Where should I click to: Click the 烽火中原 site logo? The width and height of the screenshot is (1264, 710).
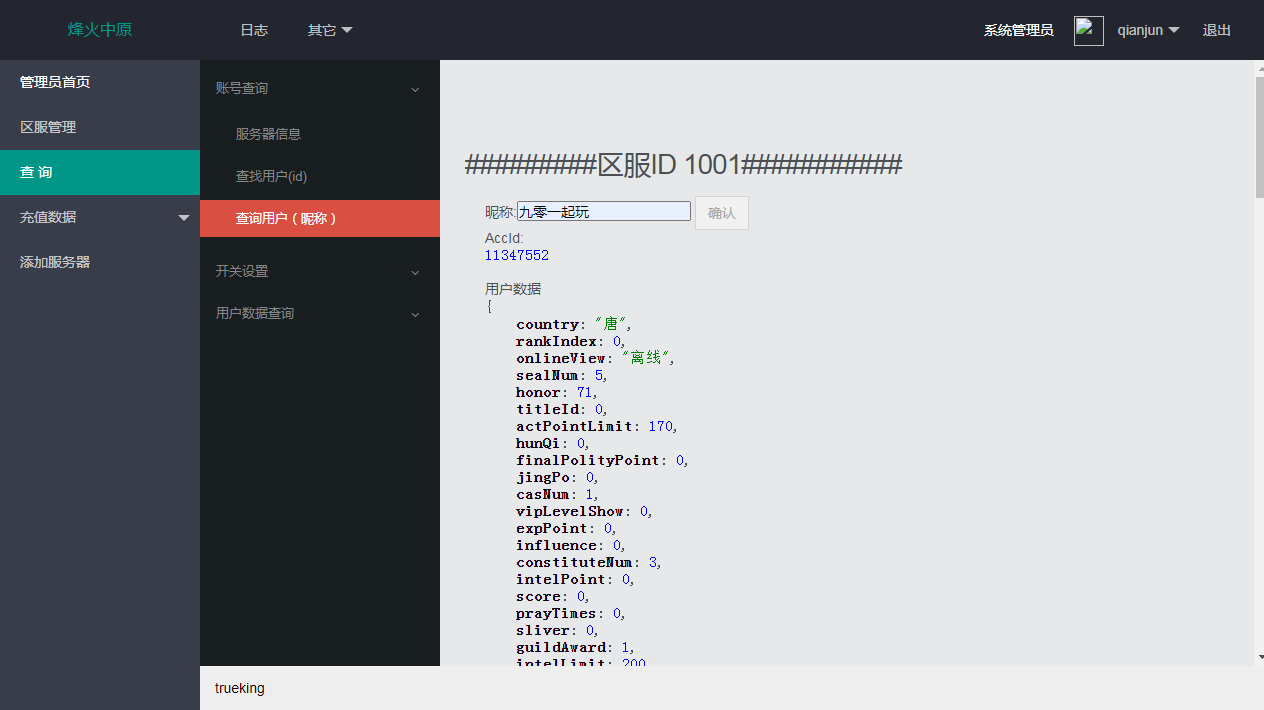point(100,30)
